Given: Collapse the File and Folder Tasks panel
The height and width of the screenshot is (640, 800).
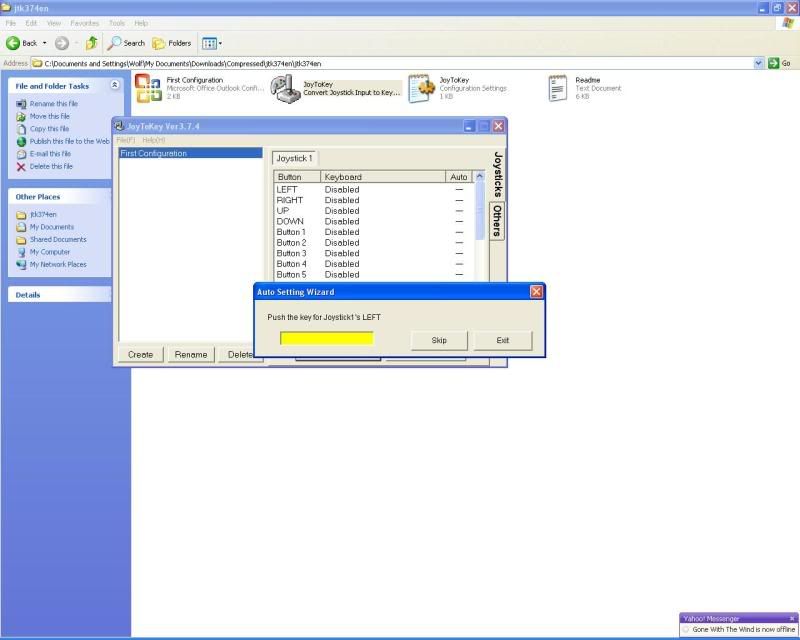Looking at the screenshot, I should pyautogui.click(x=114, y=86).
